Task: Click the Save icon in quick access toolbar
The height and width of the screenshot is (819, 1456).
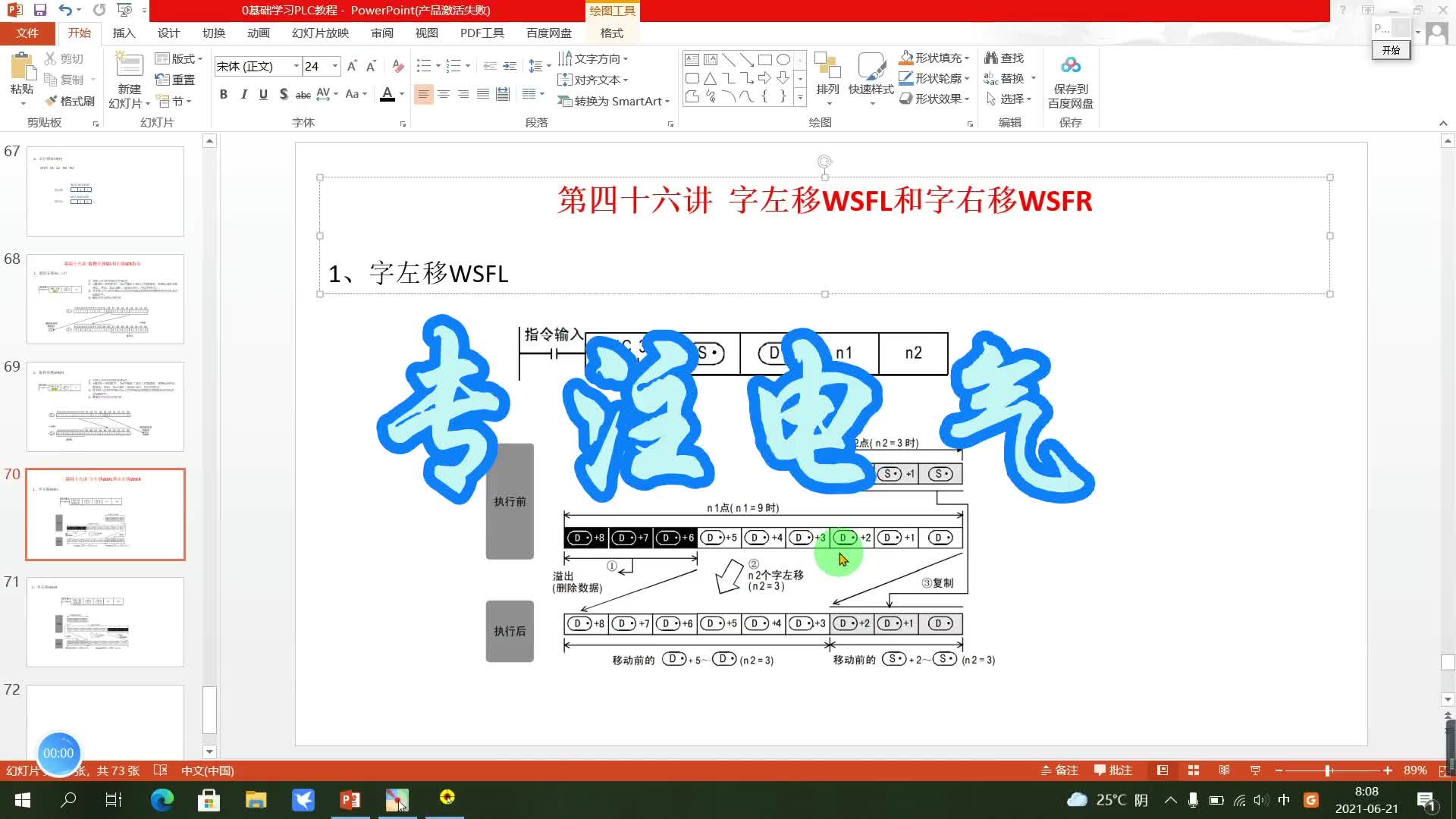Action: pos(40,10)
